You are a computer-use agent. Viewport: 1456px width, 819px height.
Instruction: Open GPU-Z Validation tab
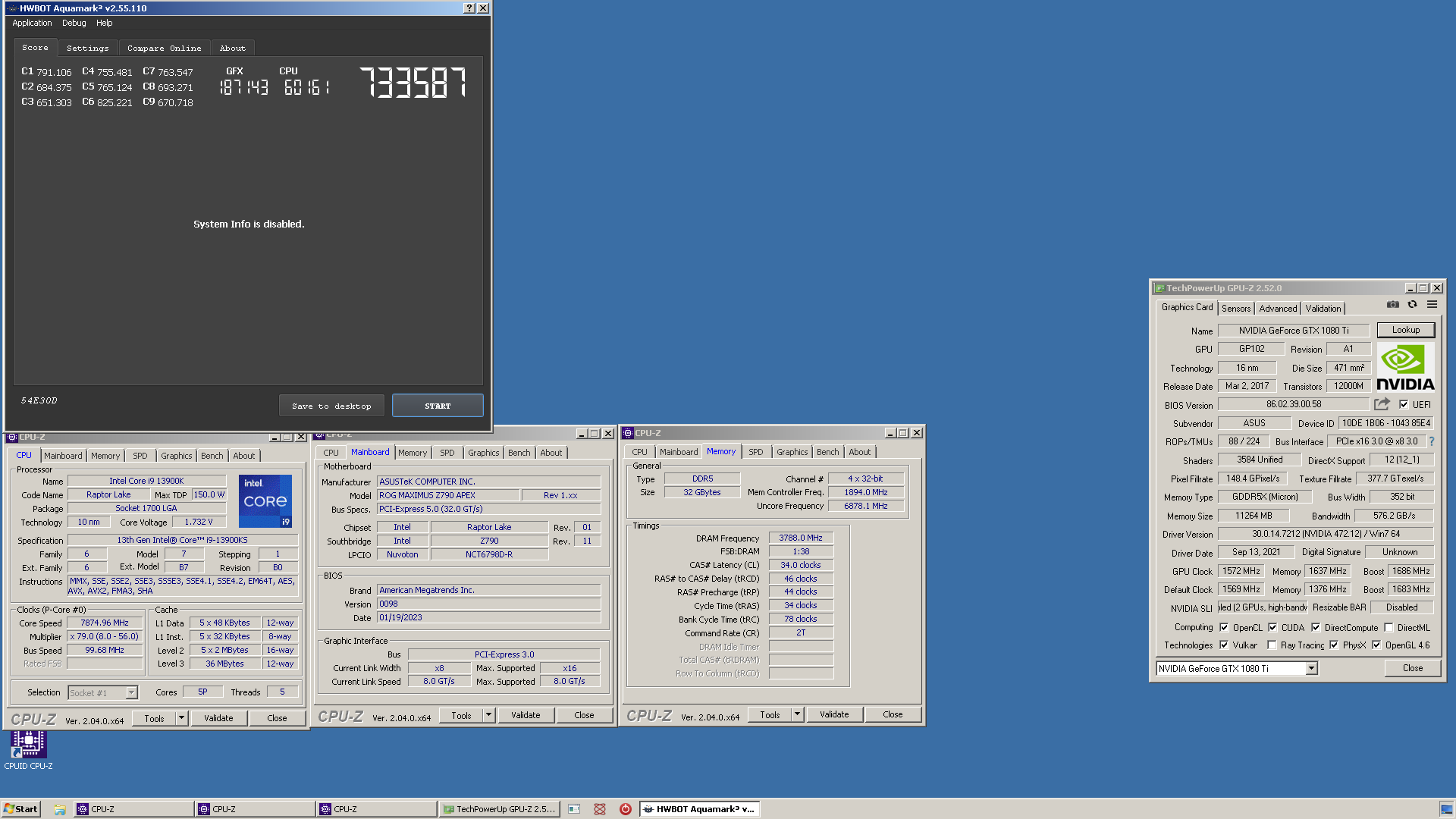(x=1323, y=309)
